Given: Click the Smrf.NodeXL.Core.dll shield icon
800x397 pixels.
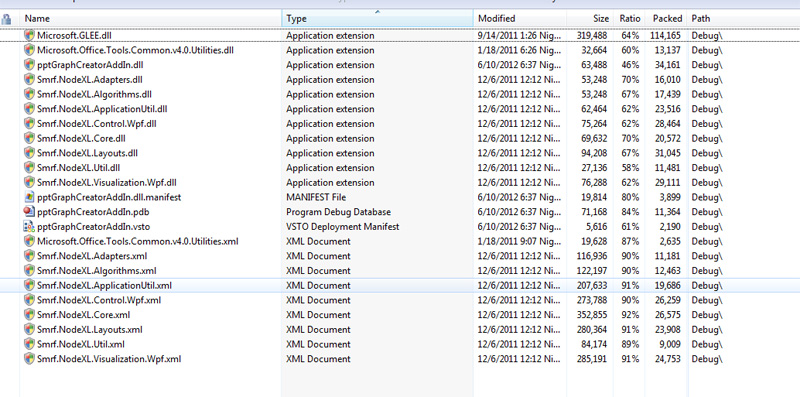Looking at the screenshot, I should pos(29,138).
